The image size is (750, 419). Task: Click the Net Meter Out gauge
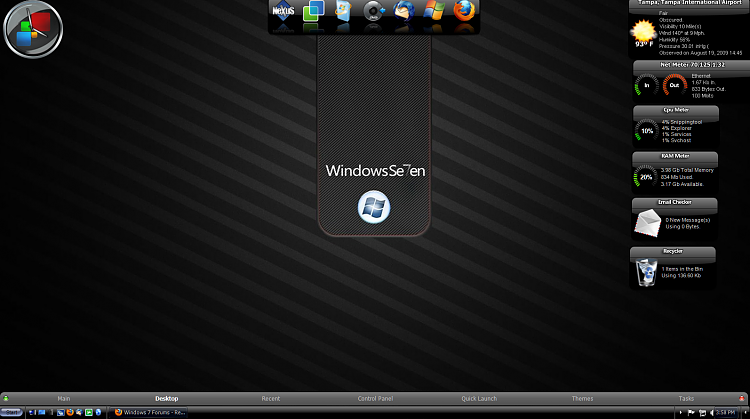coord(674,85)
